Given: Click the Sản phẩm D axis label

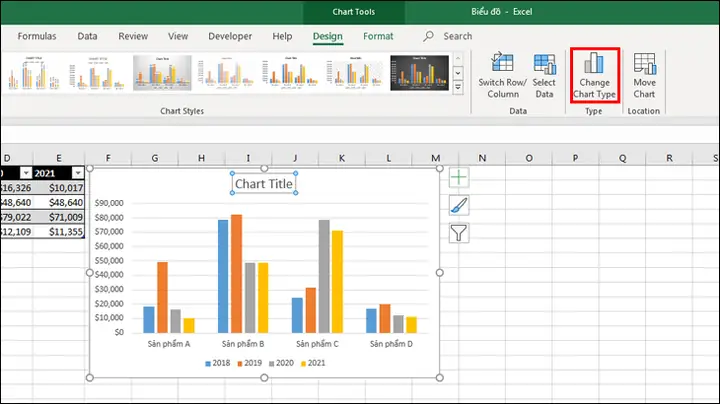Looking at the screenshot, I should point(391,344).
